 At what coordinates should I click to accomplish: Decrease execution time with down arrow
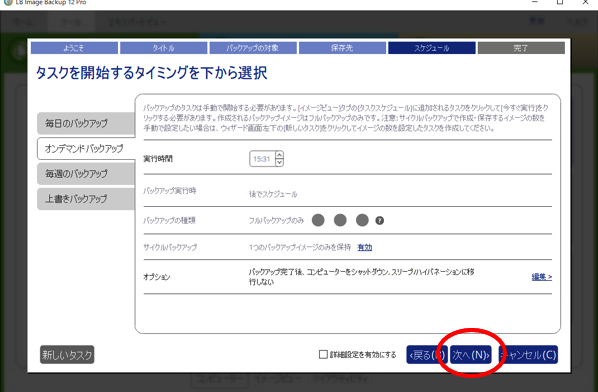280,163
